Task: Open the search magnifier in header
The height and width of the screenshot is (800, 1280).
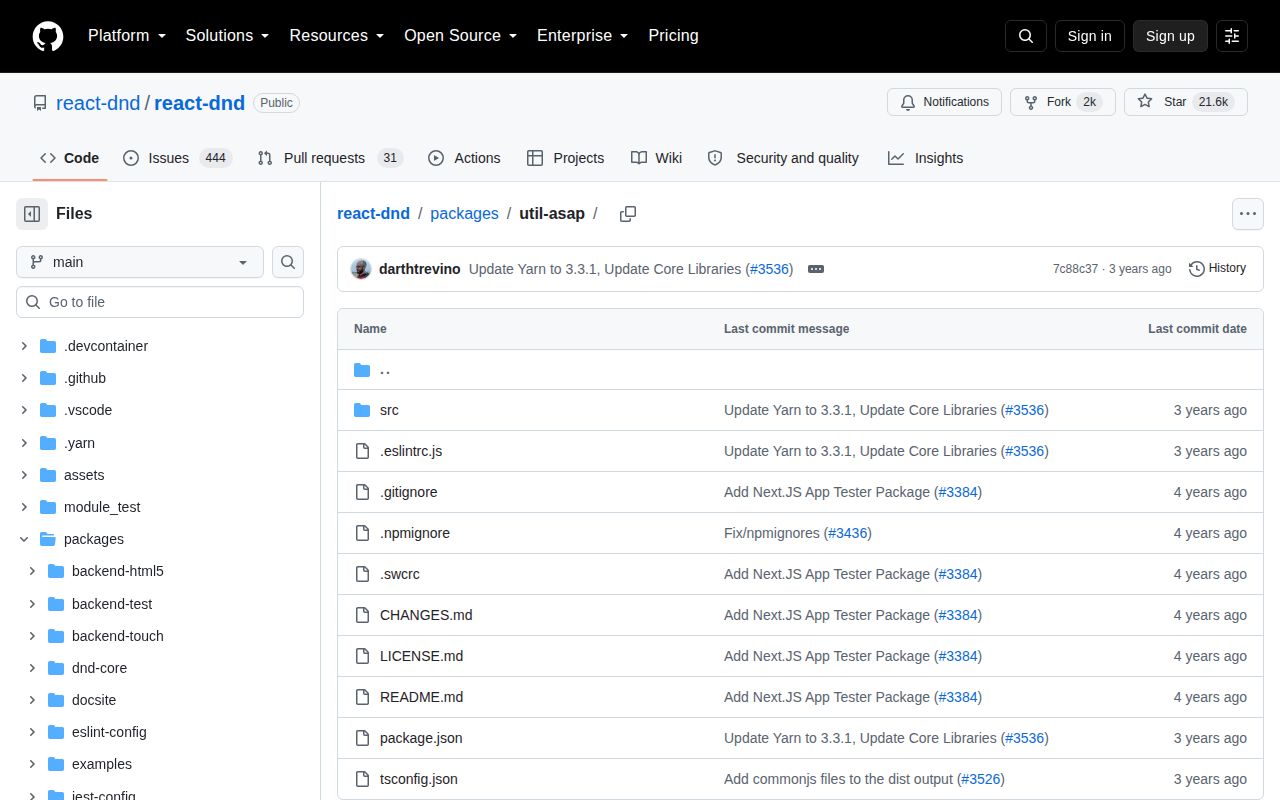Action: pos(1026,36)
